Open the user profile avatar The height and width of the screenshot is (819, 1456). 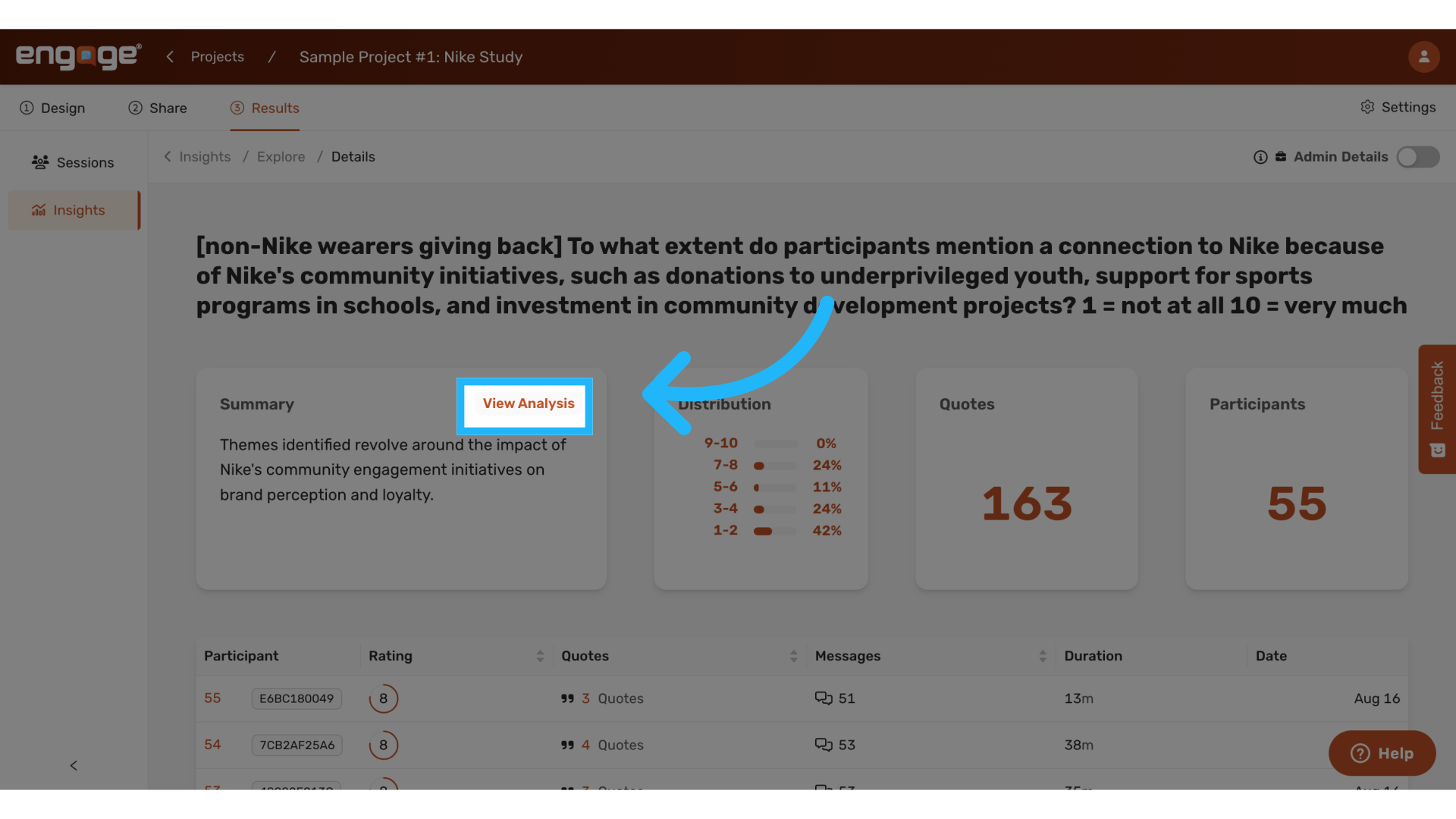point(1423,57)
